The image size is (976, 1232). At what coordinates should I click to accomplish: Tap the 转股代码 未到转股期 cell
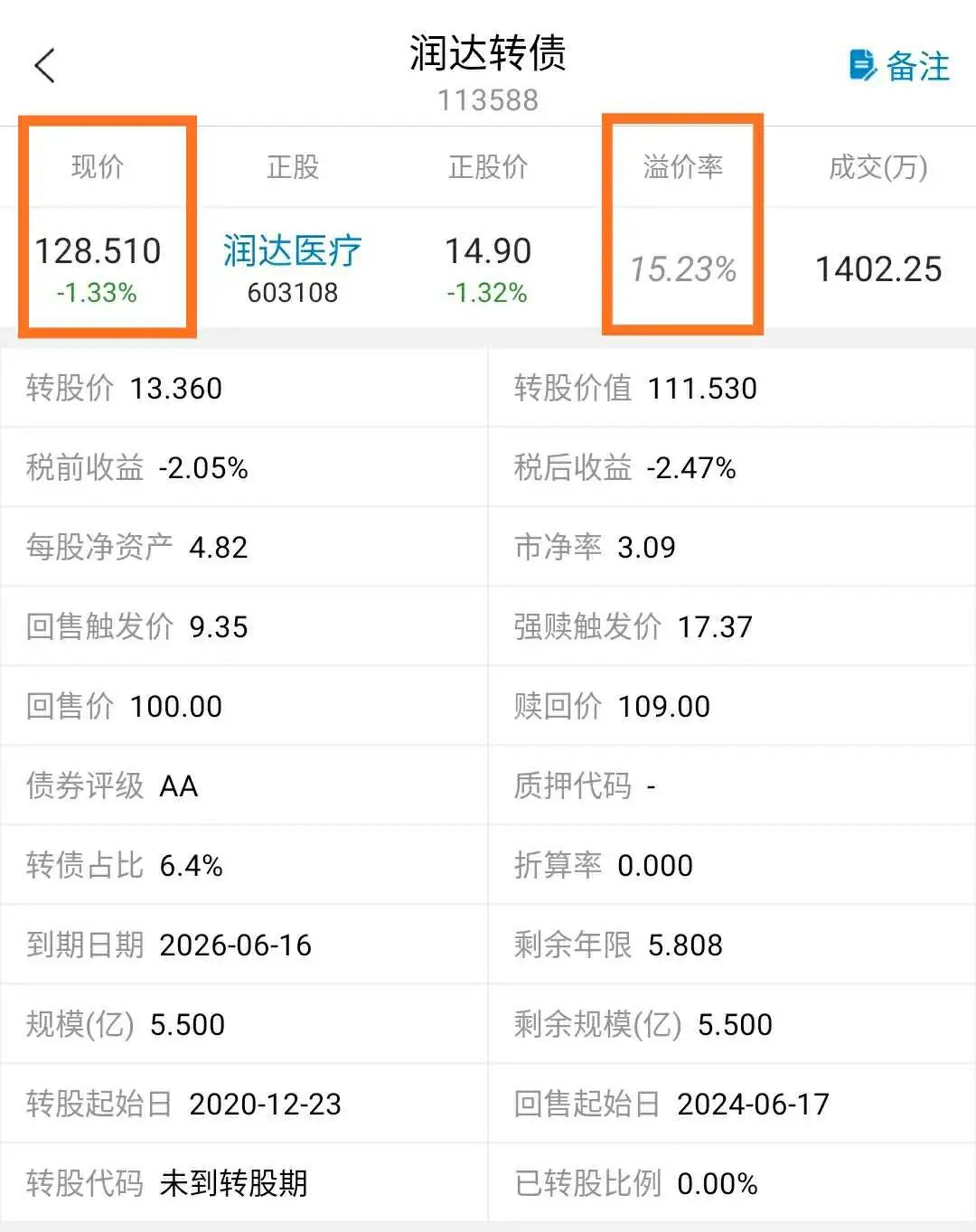coord(244,1183)
